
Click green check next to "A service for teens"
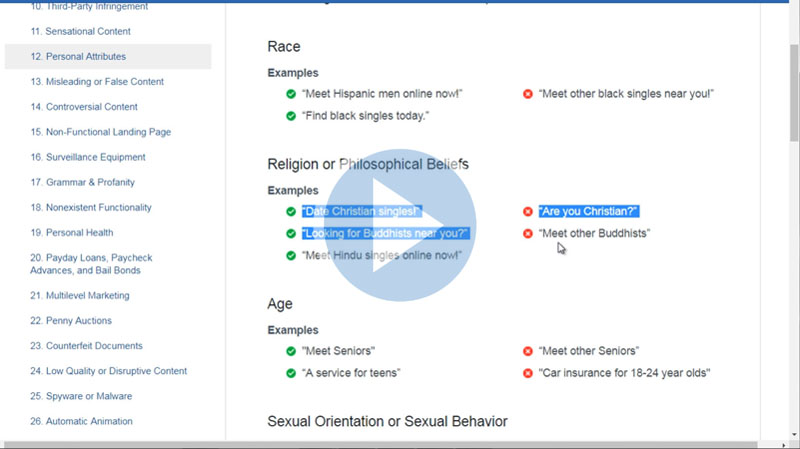click(291, 373)
